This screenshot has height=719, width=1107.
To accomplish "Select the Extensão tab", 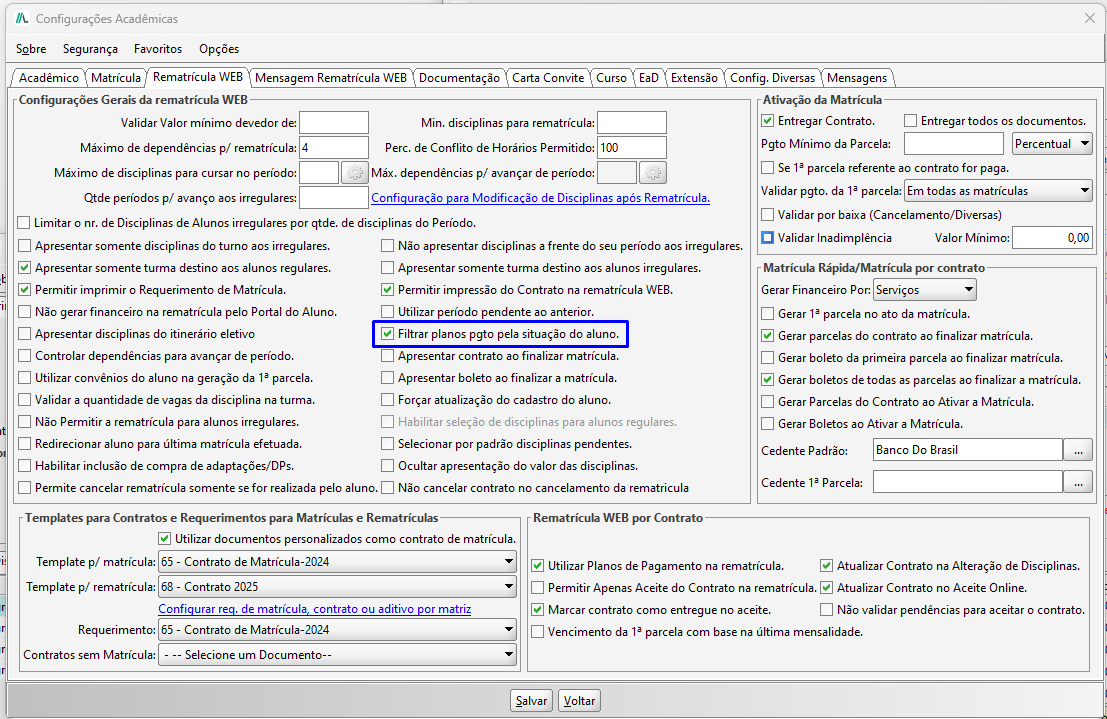I will pos(694,78).
